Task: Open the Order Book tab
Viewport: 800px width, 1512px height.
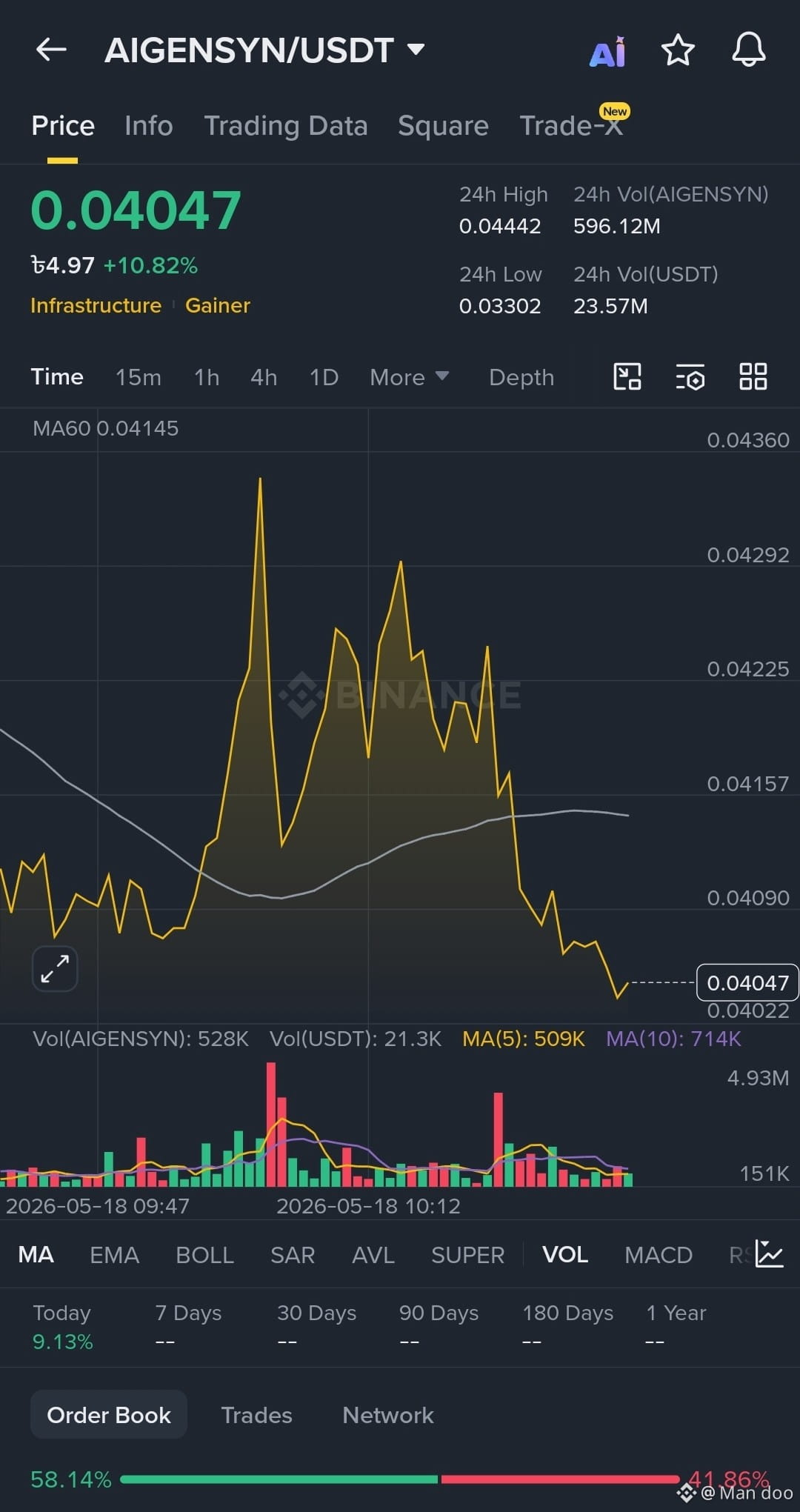Action: tap(109, 1415)
